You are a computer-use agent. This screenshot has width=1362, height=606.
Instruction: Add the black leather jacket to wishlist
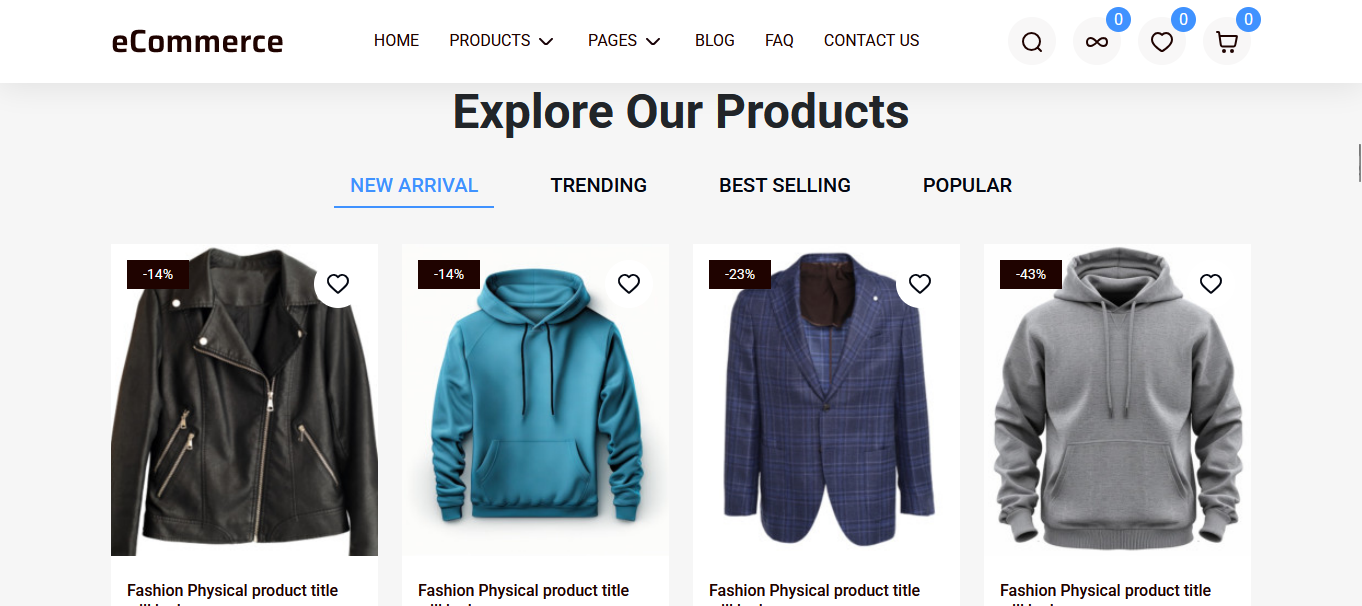338,283
